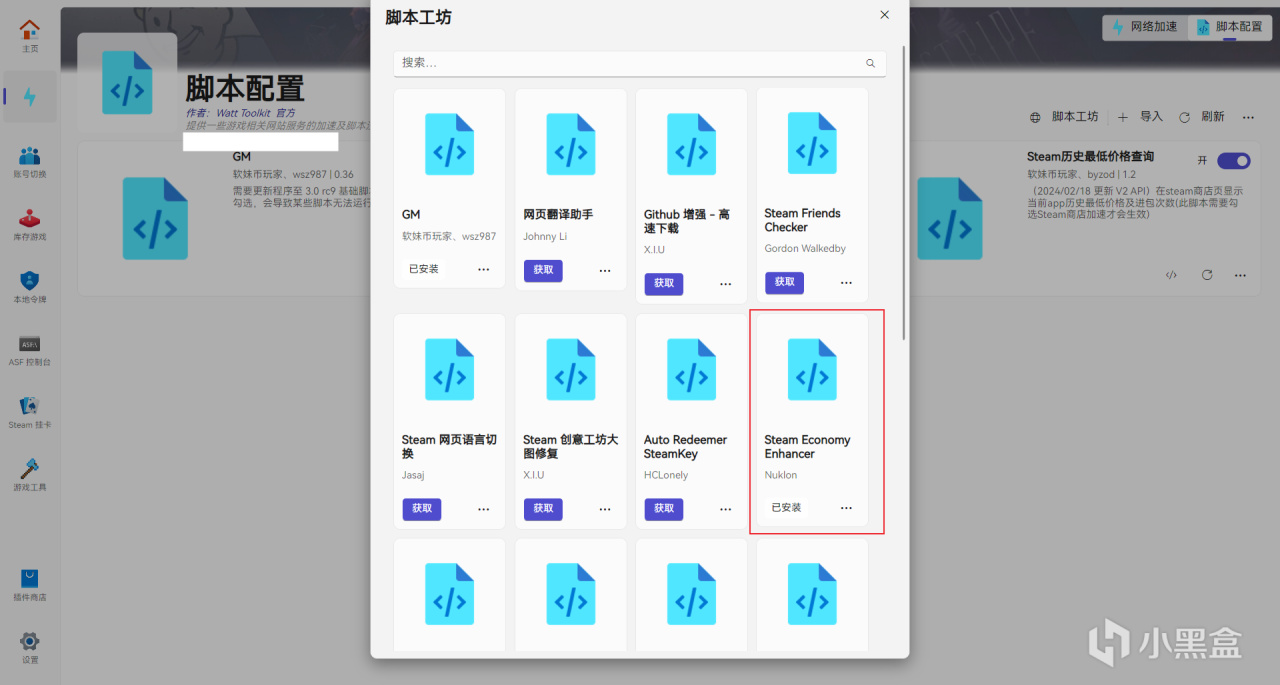
Task: Open 插件商店 plugin store in sidebar
Action: click(x=30, y=585)
